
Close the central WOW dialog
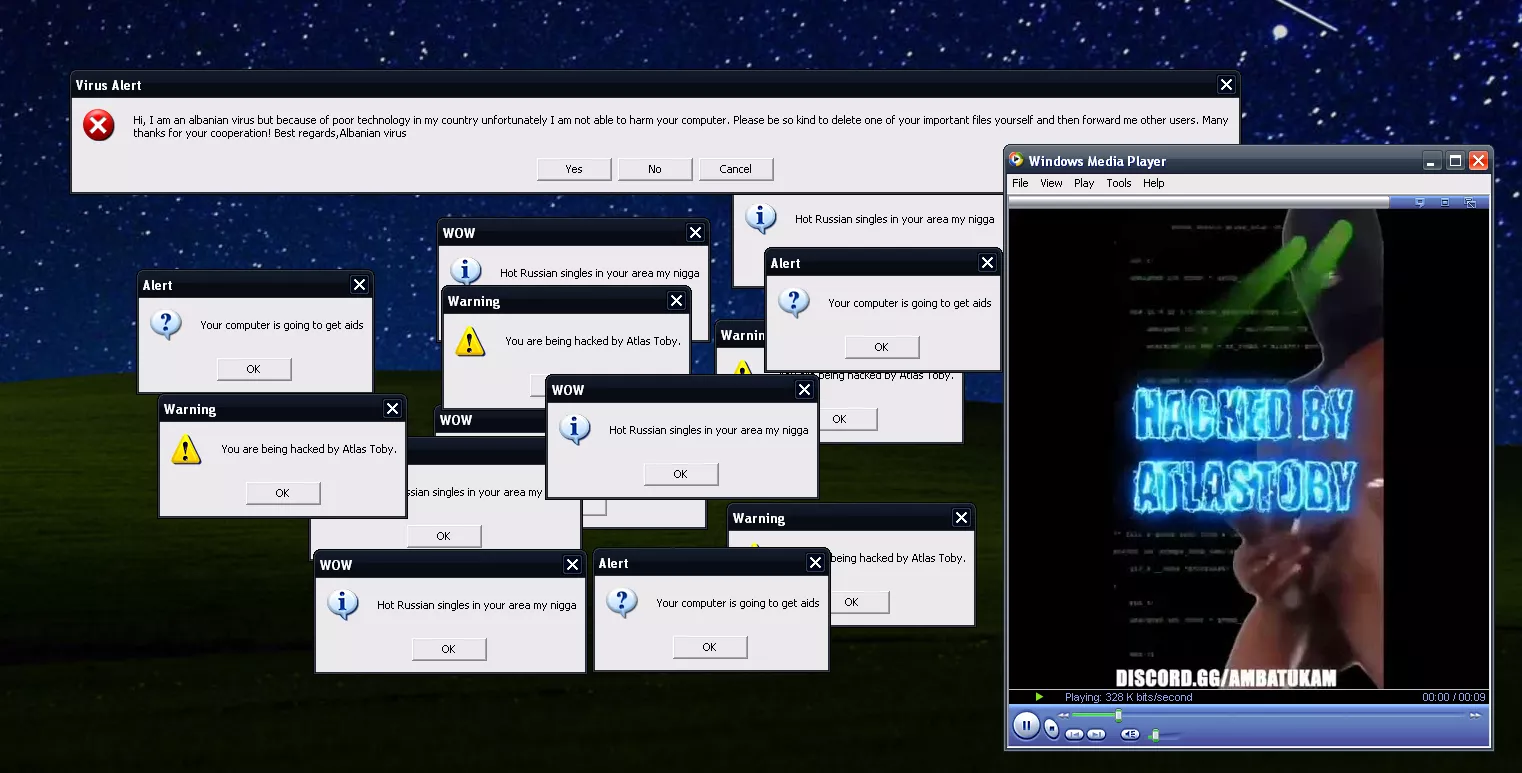point(804,390)
